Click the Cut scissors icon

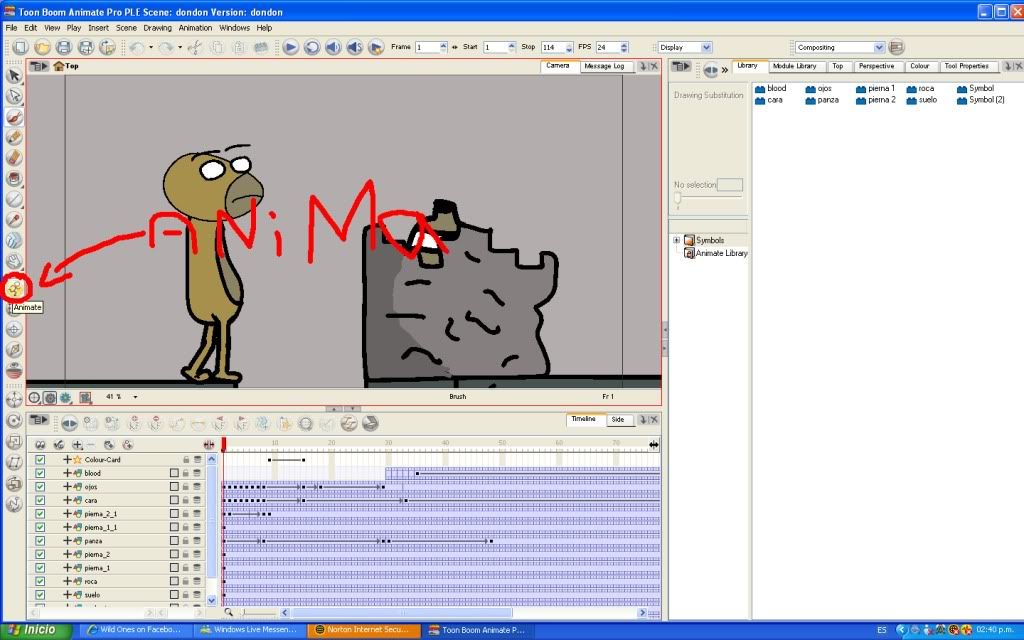click(x=195, y=47)
